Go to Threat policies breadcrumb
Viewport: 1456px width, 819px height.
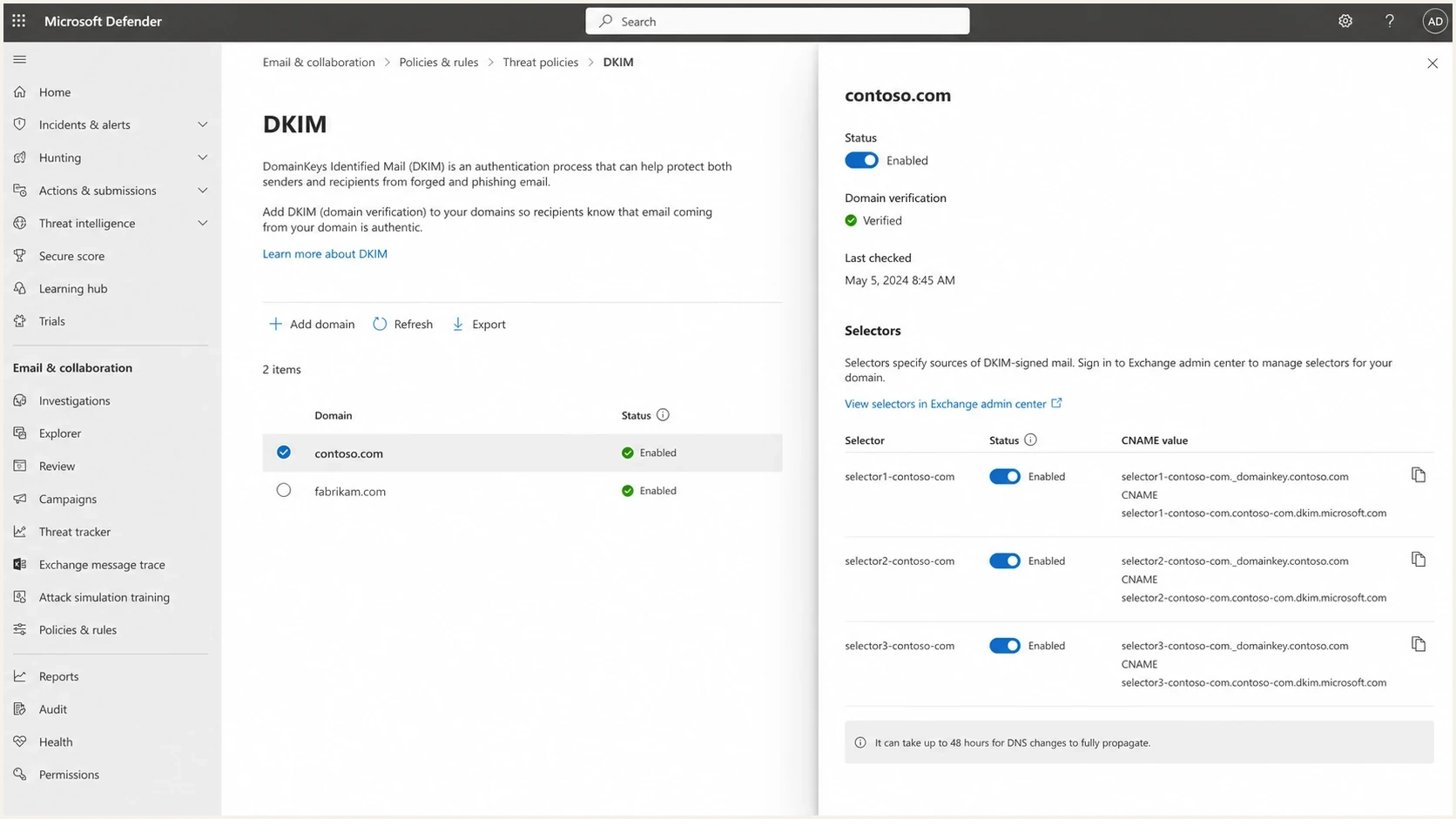pyautogui.click(x=541, y=62)
